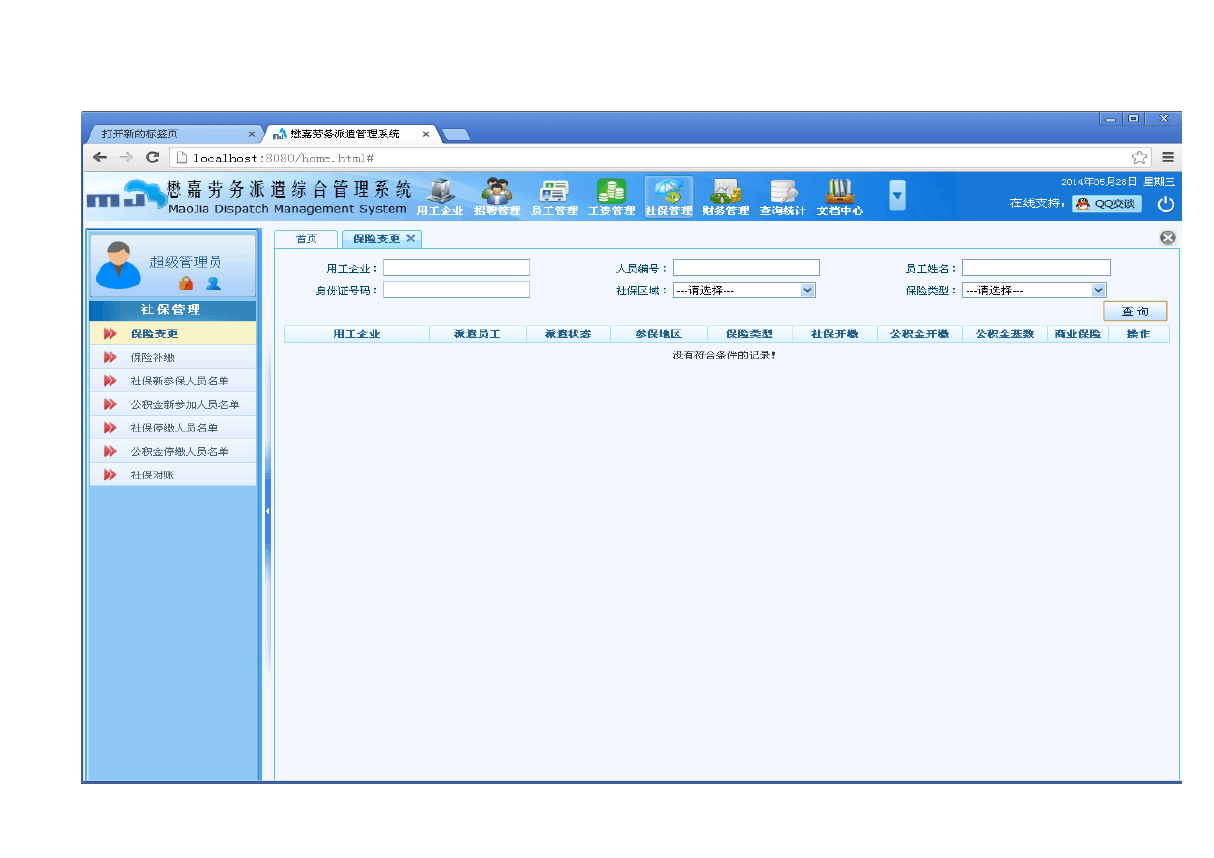Close the 打开新的标签页 browser tab
The height and width of the screenshot is (858, 1214).
tap(252, 134)
